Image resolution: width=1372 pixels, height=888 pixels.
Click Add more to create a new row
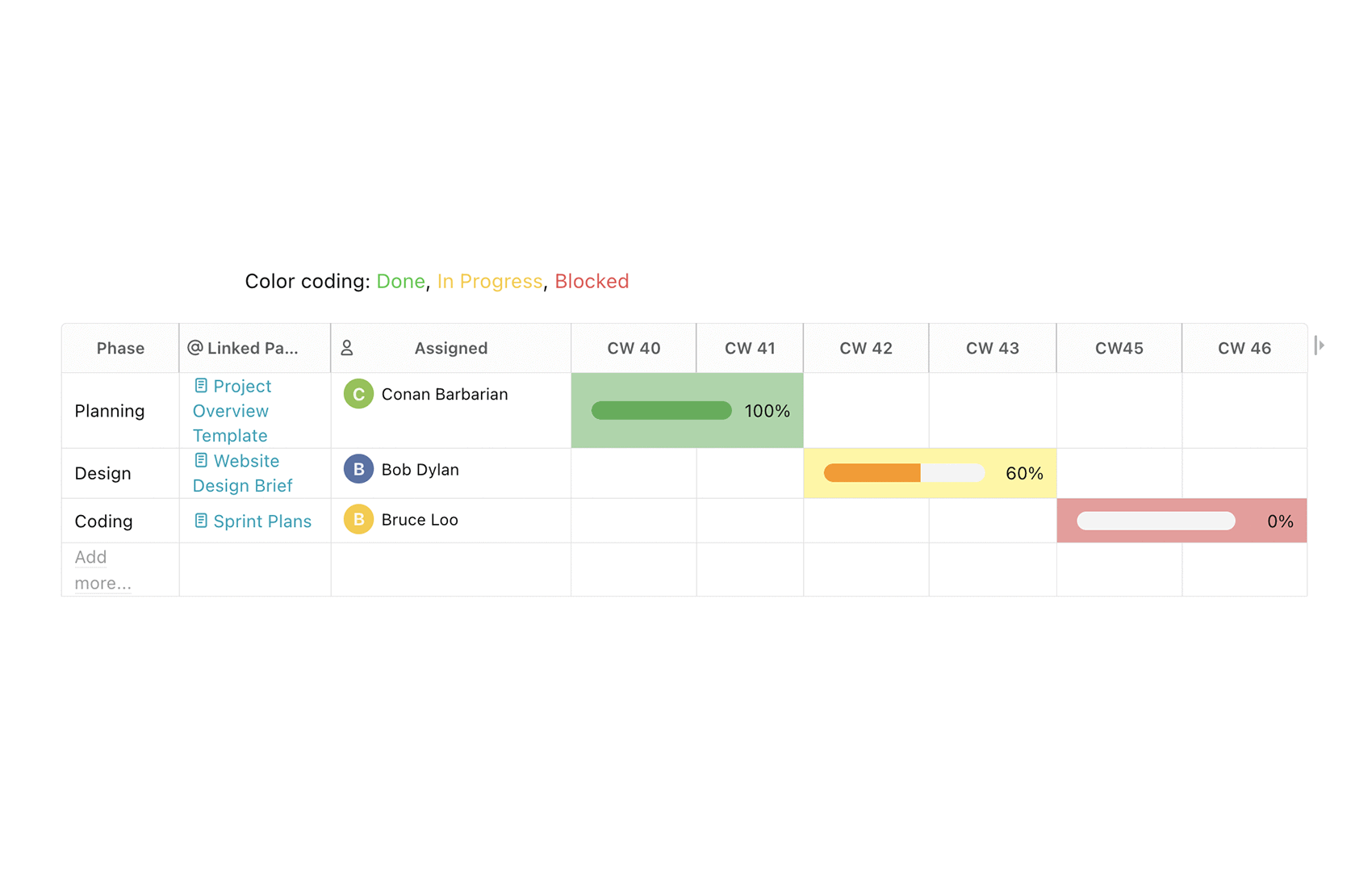[101, 569]
